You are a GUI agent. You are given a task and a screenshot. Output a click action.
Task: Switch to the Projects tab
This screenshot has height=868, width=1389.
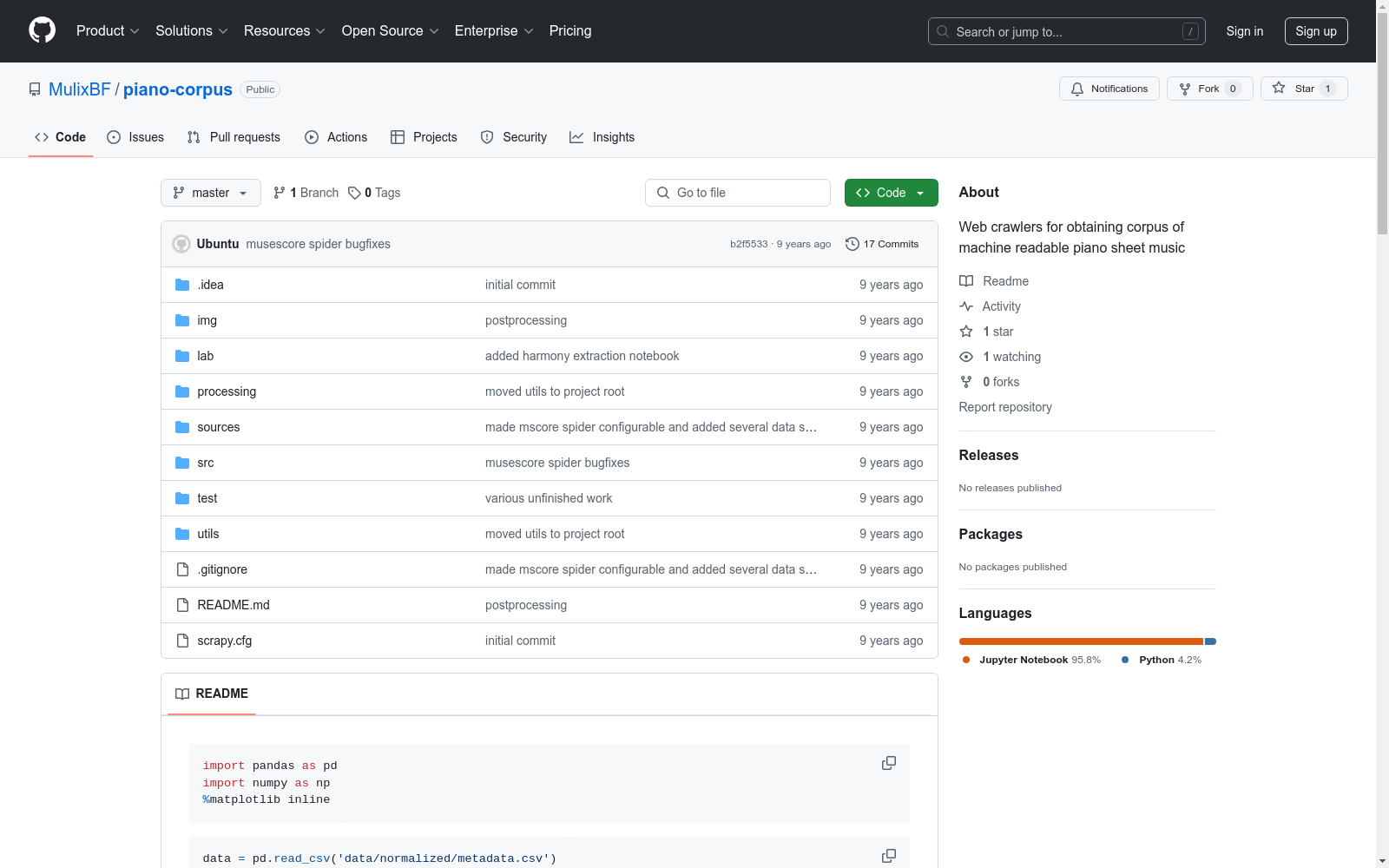click(424, 137)
